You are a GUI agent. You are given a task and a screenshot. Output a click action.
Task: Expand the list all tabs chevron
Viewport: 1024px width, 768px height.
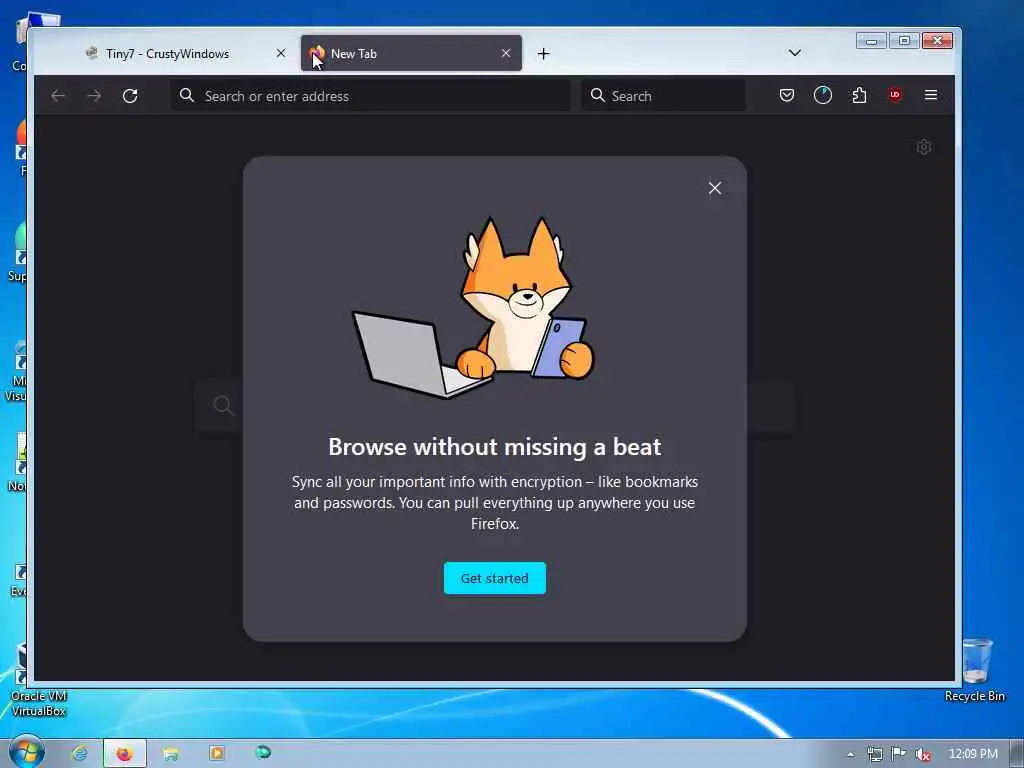click(794, 53)
